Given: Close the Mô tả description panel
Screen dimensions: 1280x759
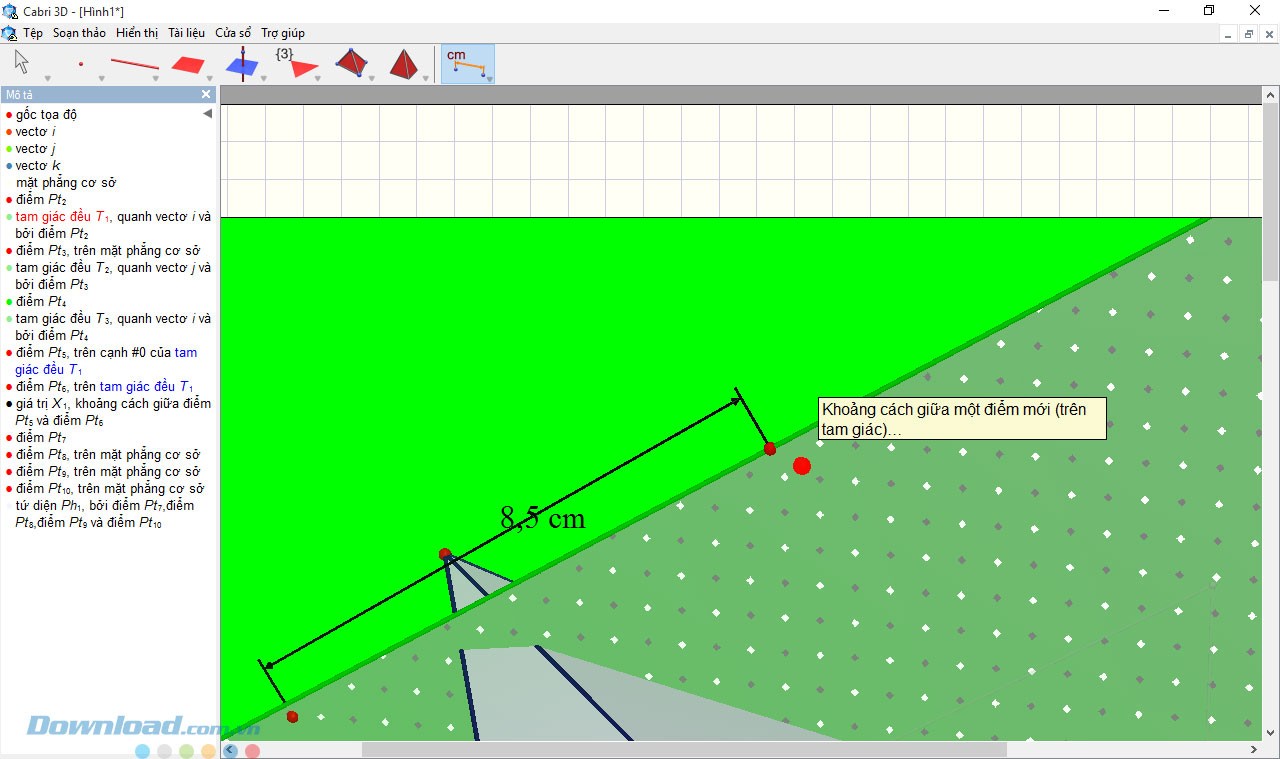Looking at the screenshot, I should click(206, 94).
